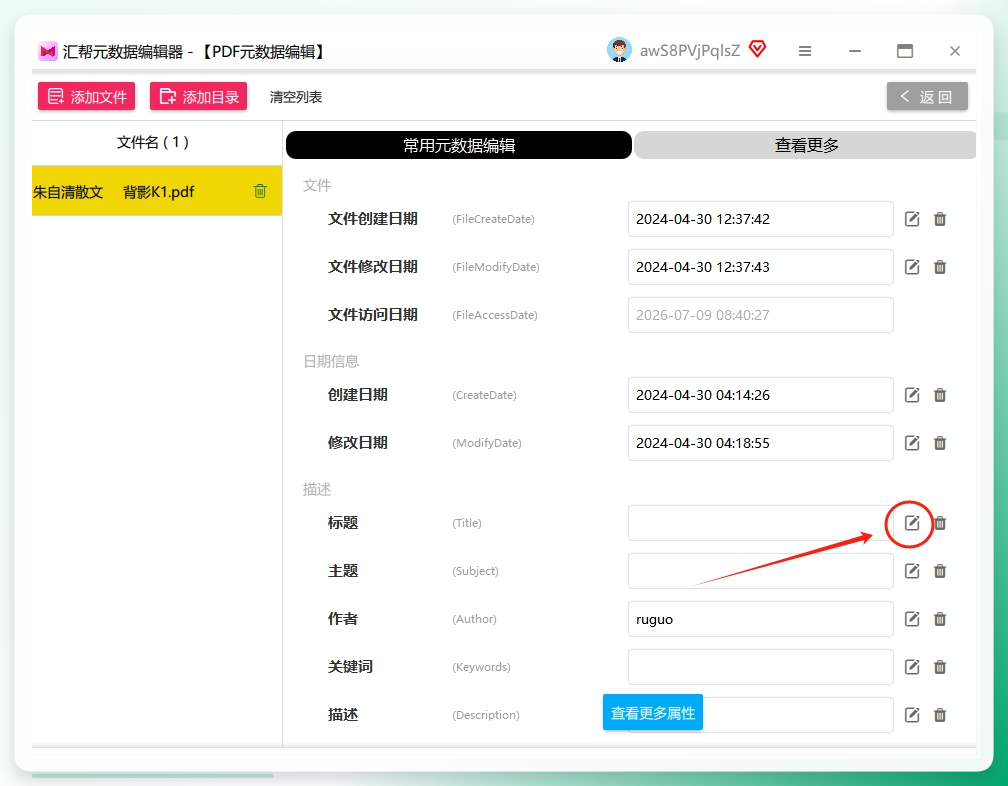
Task: Click the empty 主题 Subject field
Action: pyautogui.click(x=760, y=571)
